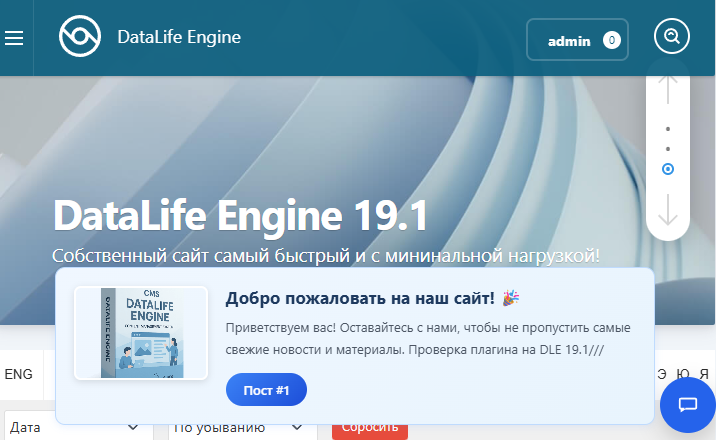Viewport: 716px width, 440px height.
Task: Select the second slider dot
Action: point(668,149)
